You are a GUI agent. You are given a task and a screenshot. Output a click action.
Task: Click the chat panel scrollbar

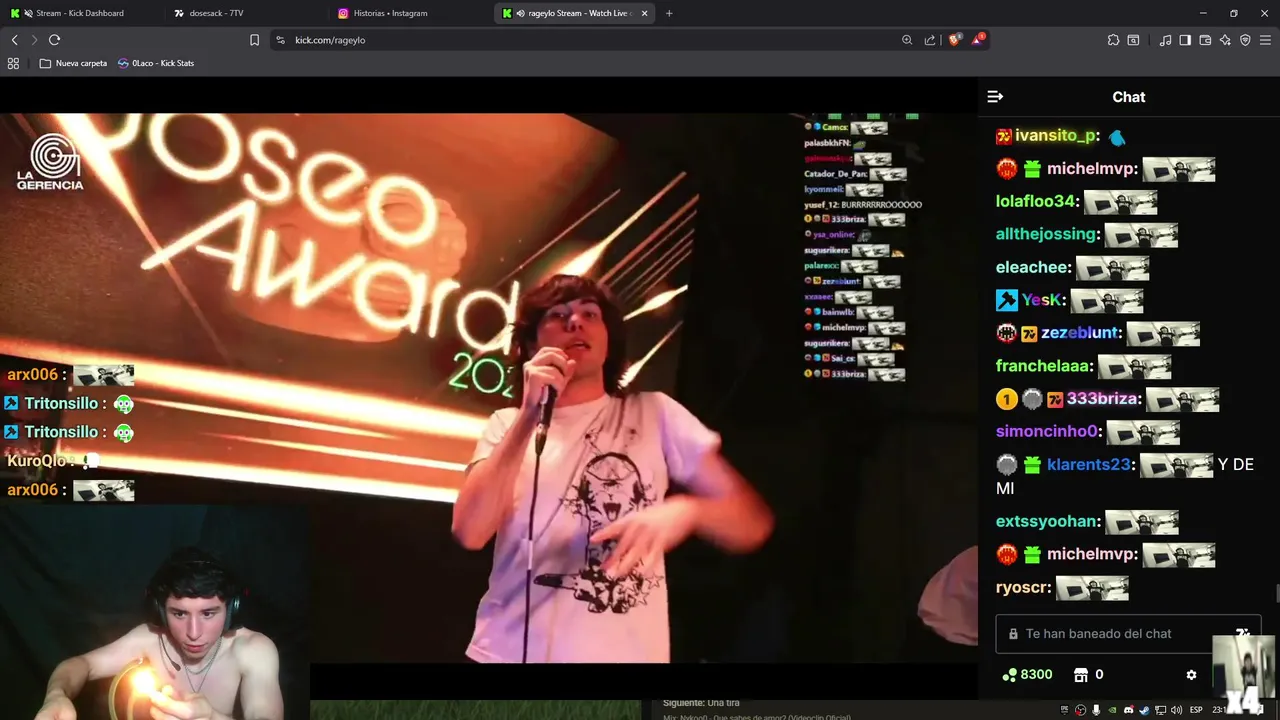1276,593
